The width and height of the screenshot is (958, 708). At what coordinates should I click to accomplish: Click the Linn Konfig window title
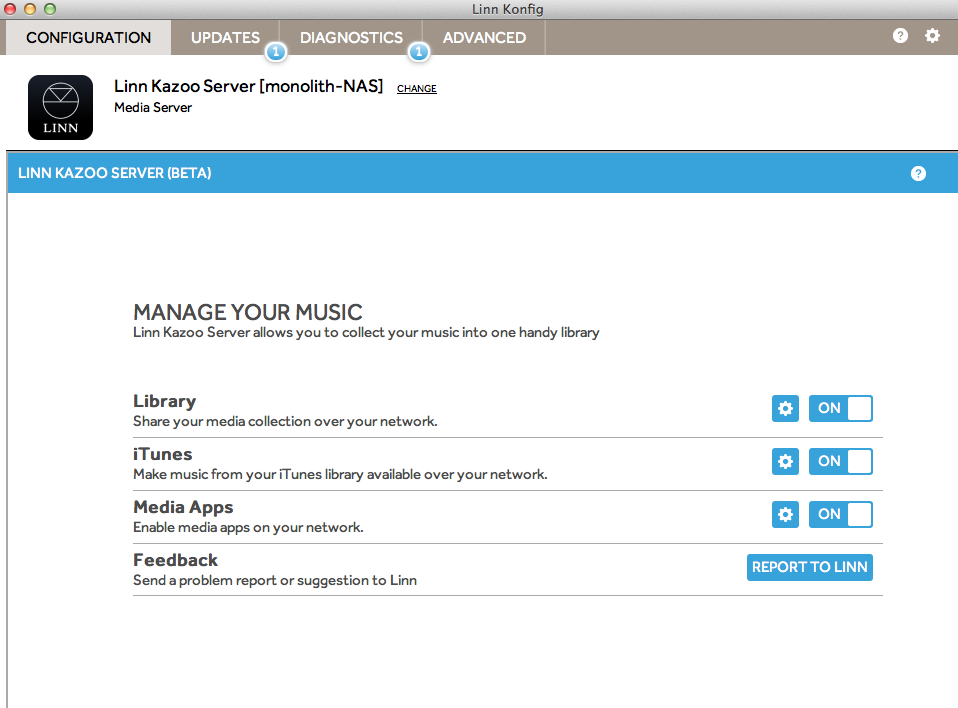coord(507,9)
